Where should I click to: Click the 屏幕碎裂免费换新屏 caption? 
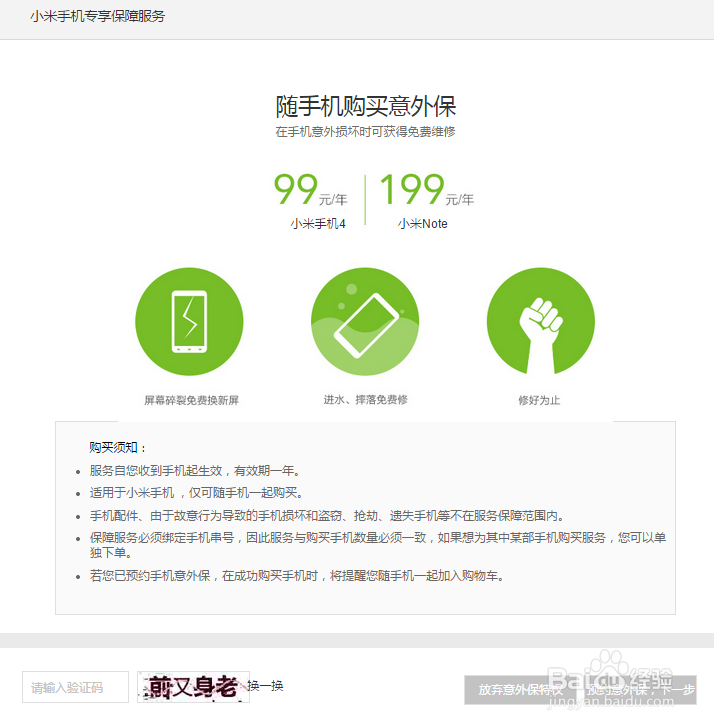click(191, 400)
